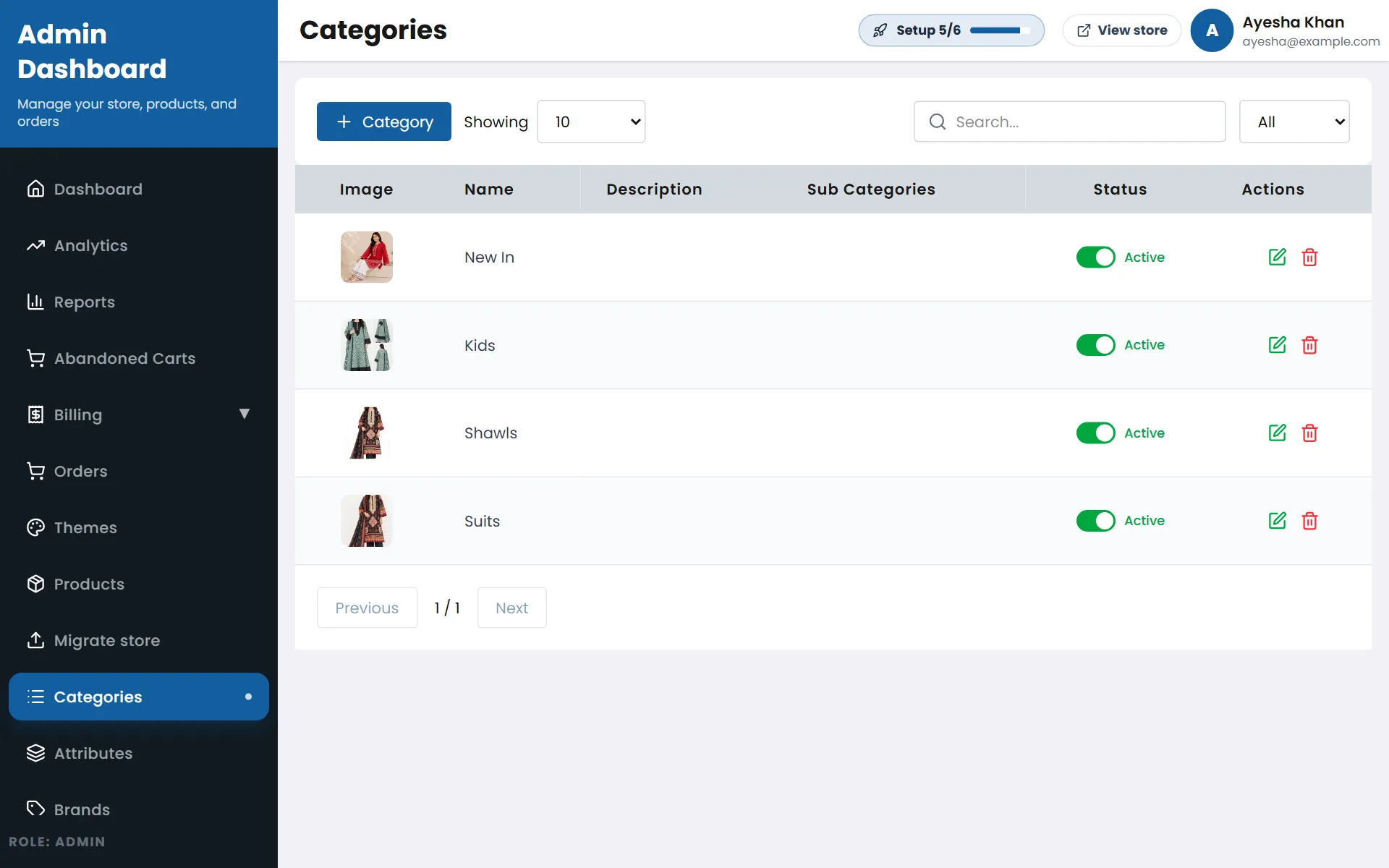Edit the Suits category
1389x868 pixels.
(x=1277, y=521)
